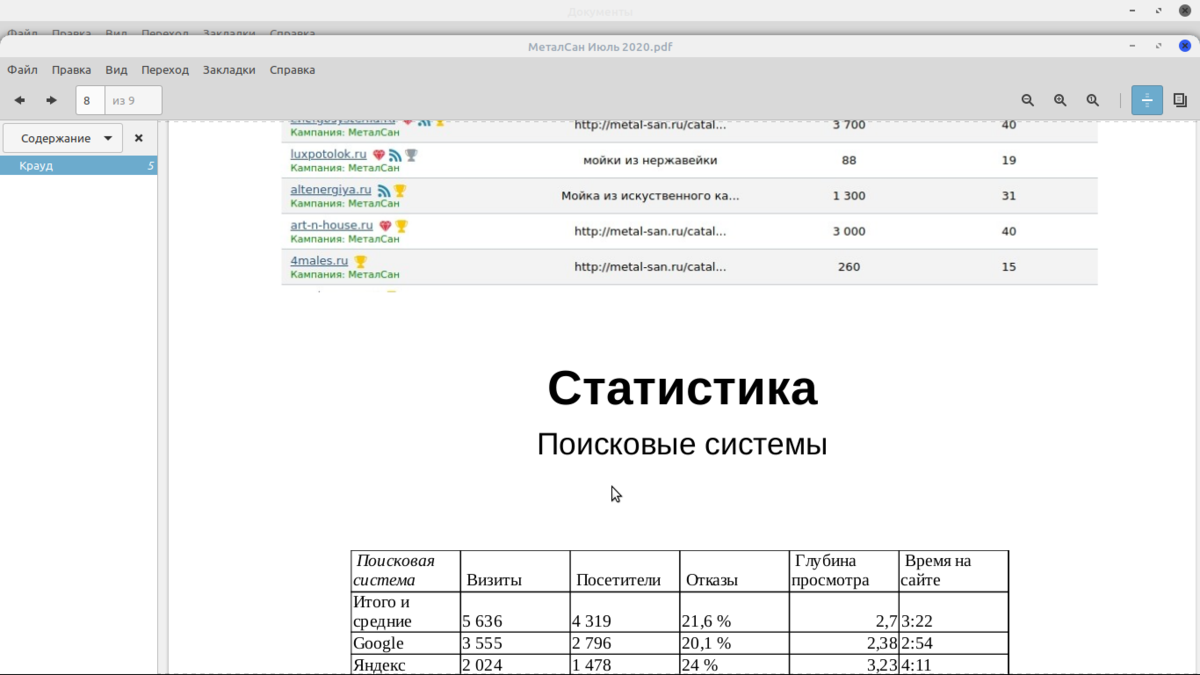Click the zoom out magnifier icon

[1027, 100]
